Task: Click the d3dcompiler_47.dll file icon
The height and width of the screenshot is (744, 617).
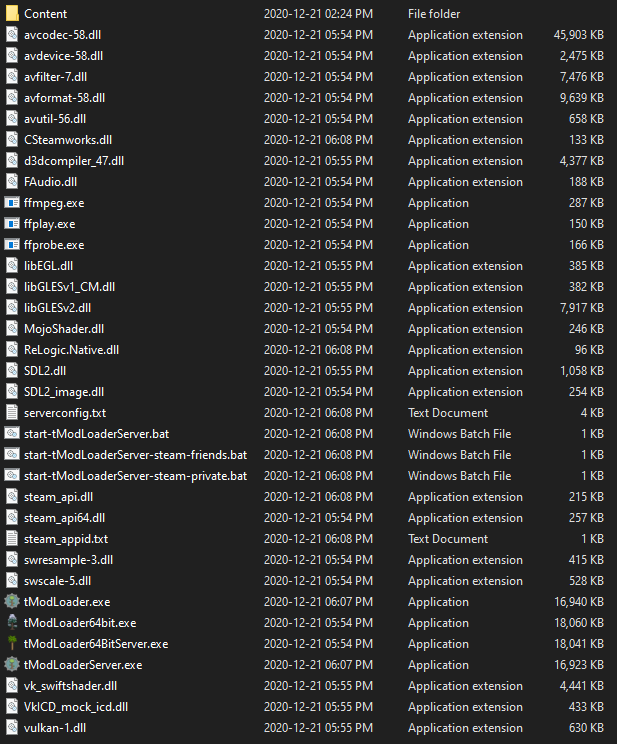Action: pos(12,161)
